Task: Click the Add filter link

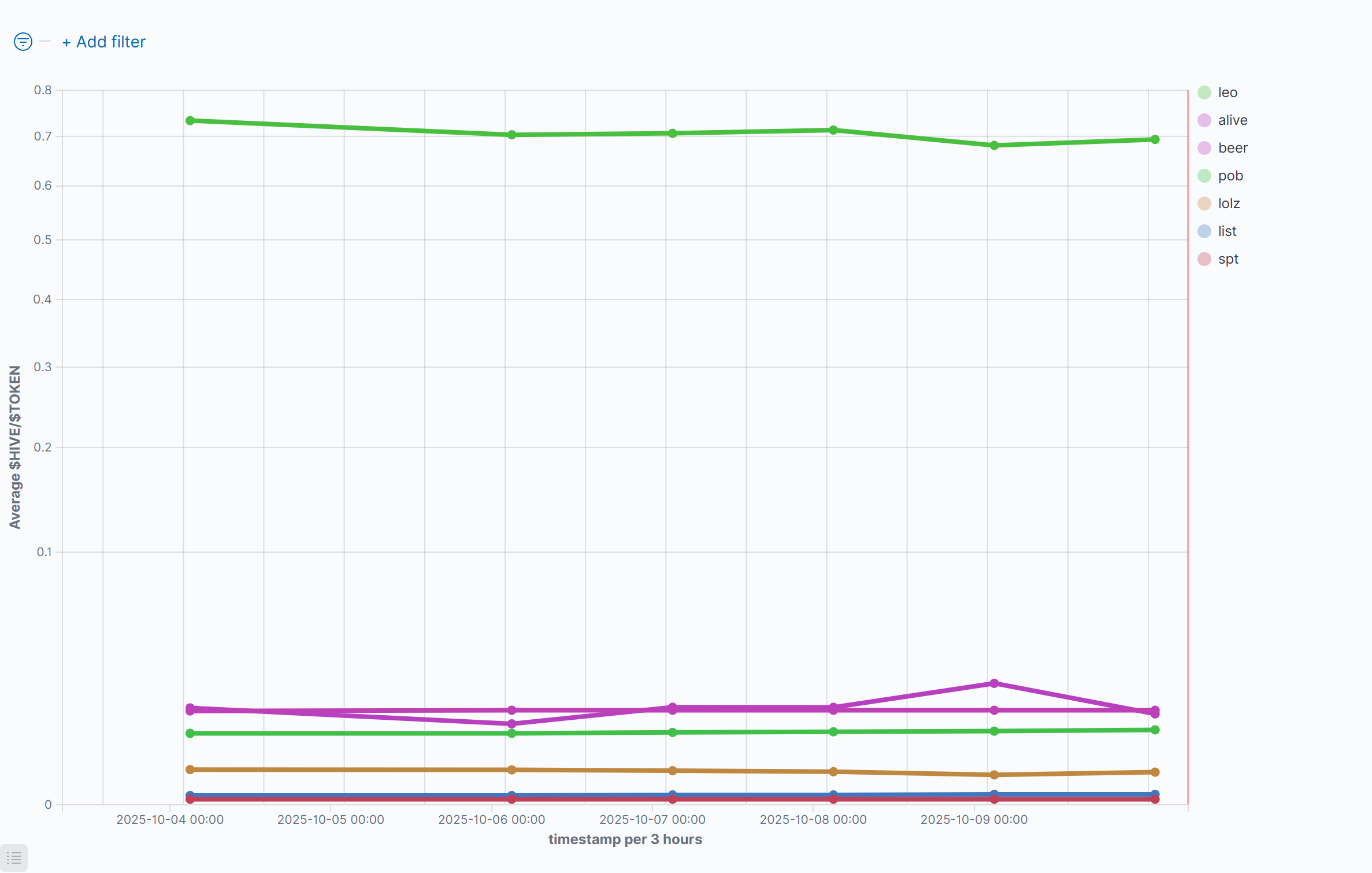Action: [104, 42]
